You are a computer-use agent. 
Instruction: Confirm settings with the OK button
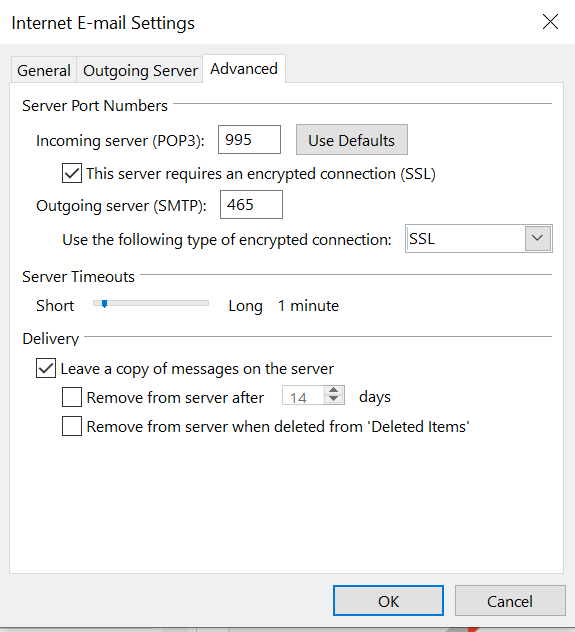[x=388, y=601]
